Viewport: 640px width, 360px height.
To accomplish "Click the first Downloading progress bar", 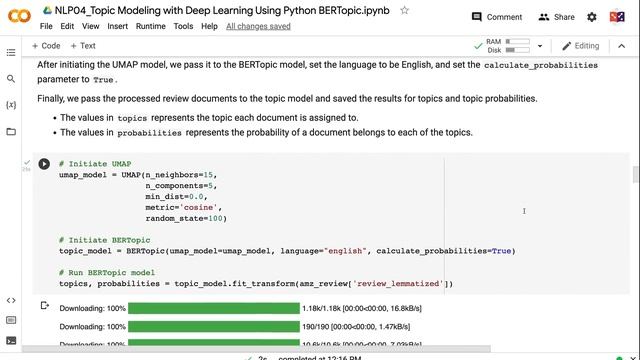I will click(x=214, y=308).
